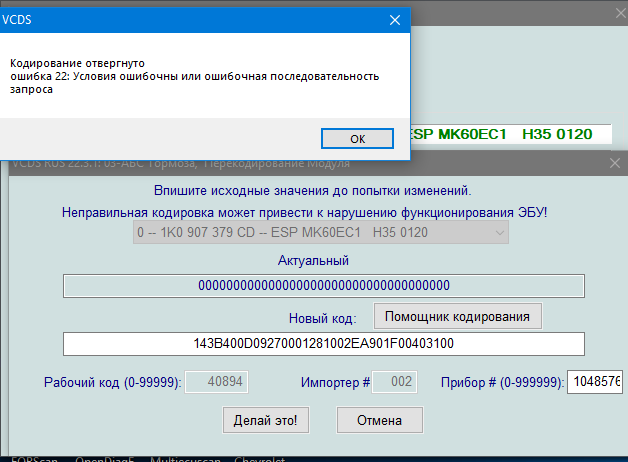Click the Прибор # (0-999999) label
Image resolution: width=628 pixels, height=462 pixels.
pos(503,382)
